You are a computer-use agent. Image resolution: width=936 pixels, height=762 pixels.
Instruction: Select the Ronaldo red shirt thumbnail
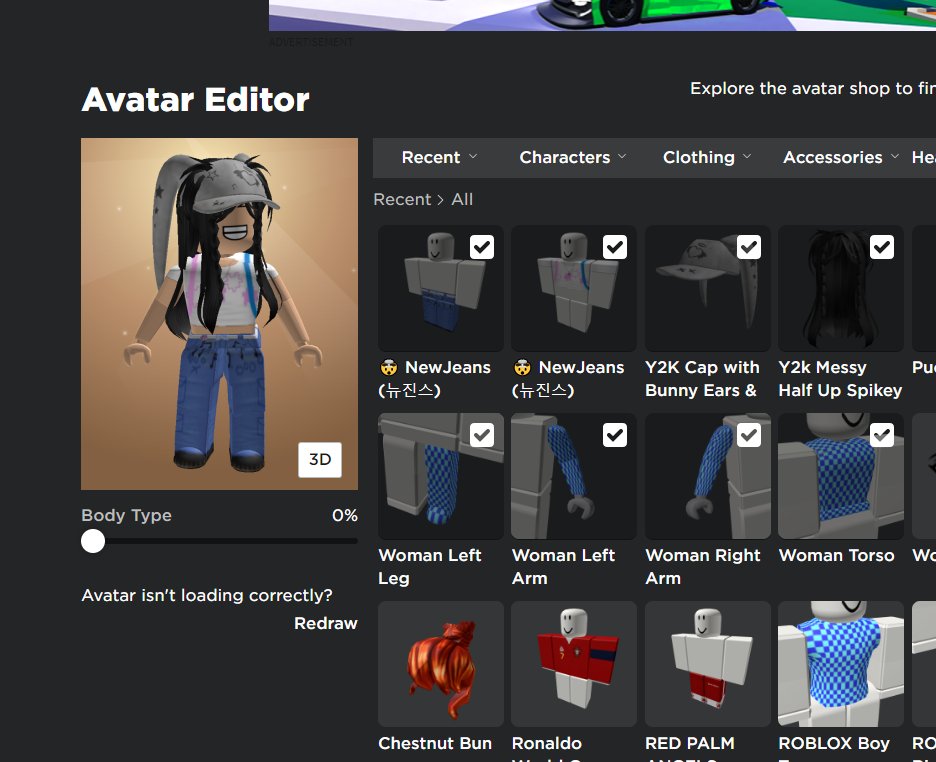(x=574, y=664)
